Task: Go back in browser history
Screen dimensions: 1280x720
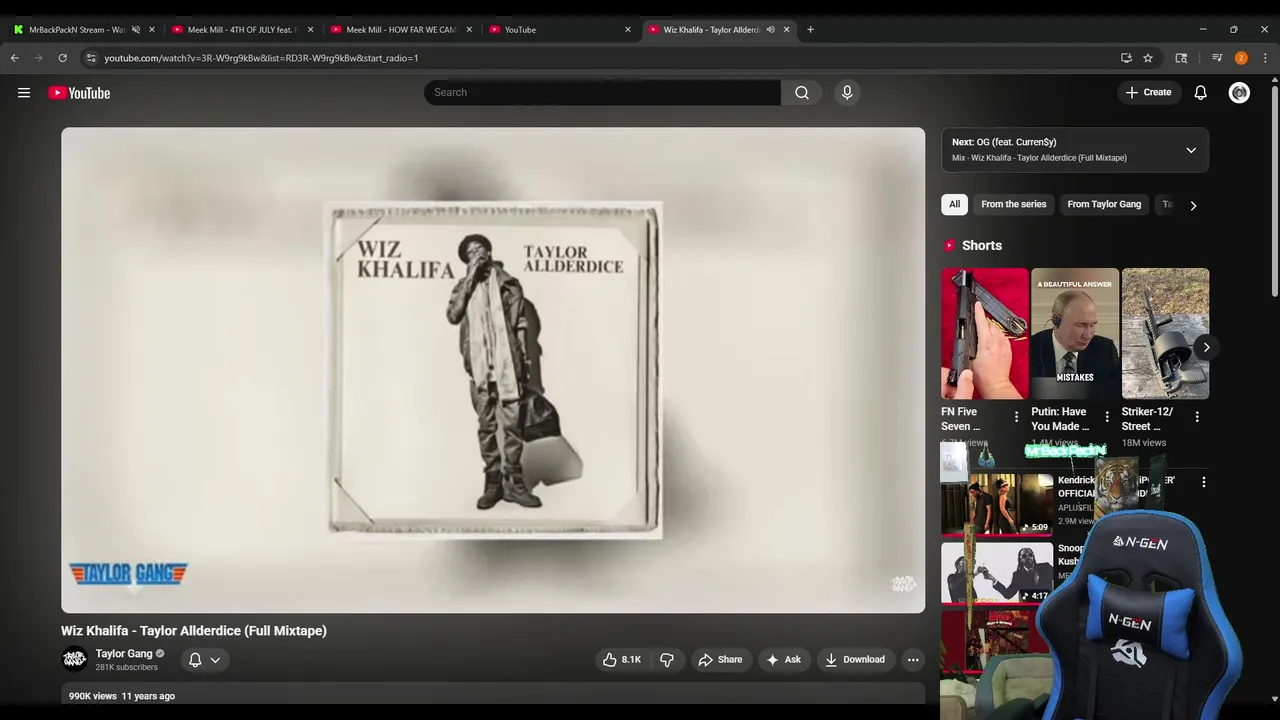Action: tap(15, 58)
